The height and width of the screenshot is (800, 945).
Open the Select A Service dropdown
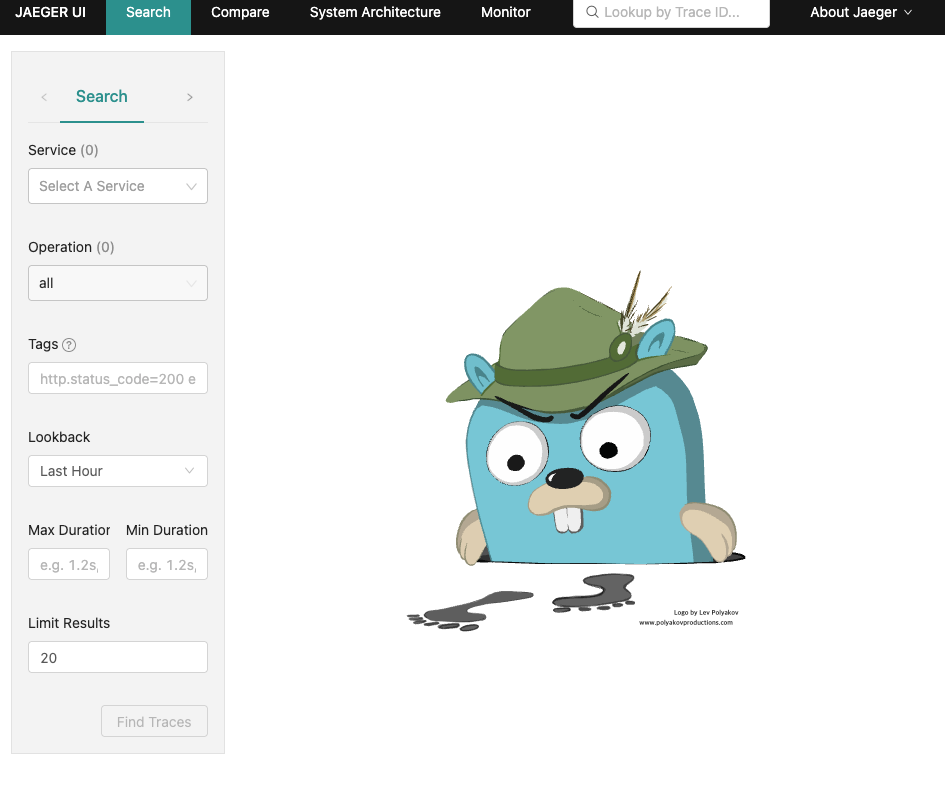coord(118,186)
